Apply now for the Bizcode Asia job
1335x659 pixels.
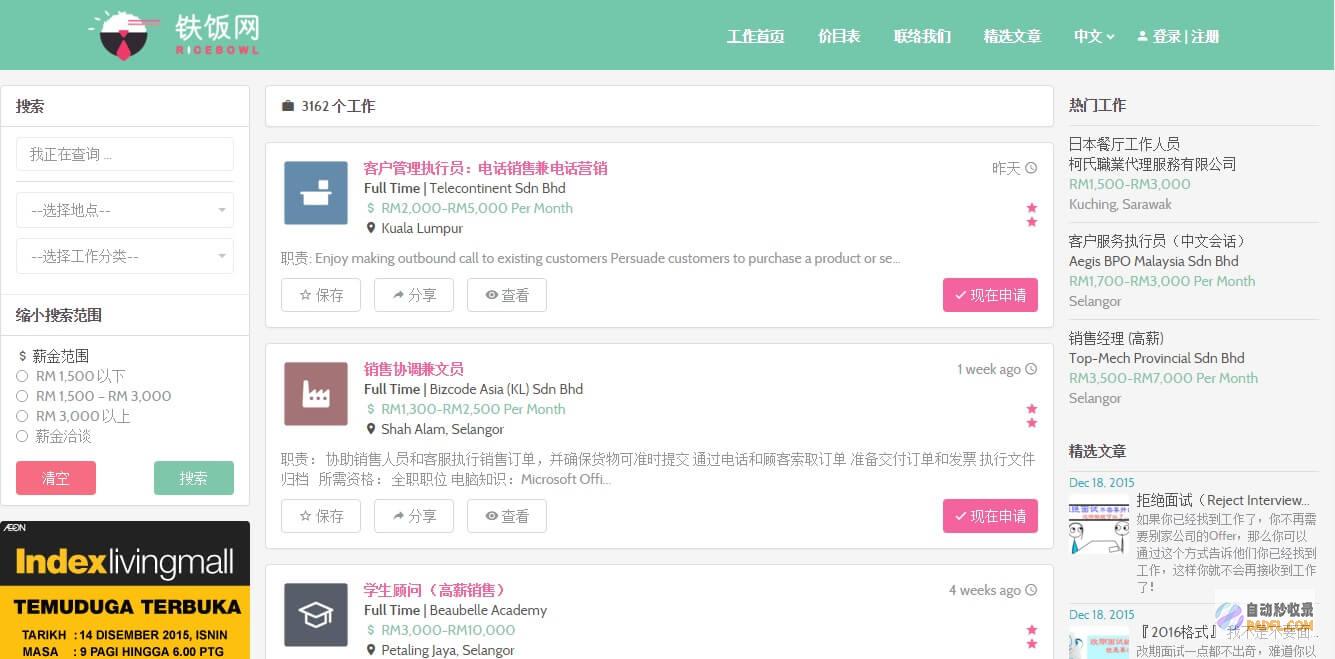point(990,516)
